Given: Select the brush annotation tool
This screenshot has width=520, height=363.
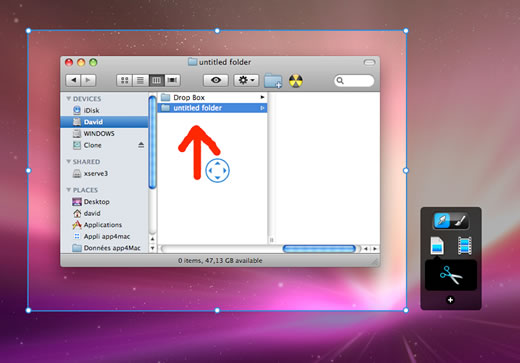Looking at the screenshot, I should pyautogui.click(x=460, y=221).
